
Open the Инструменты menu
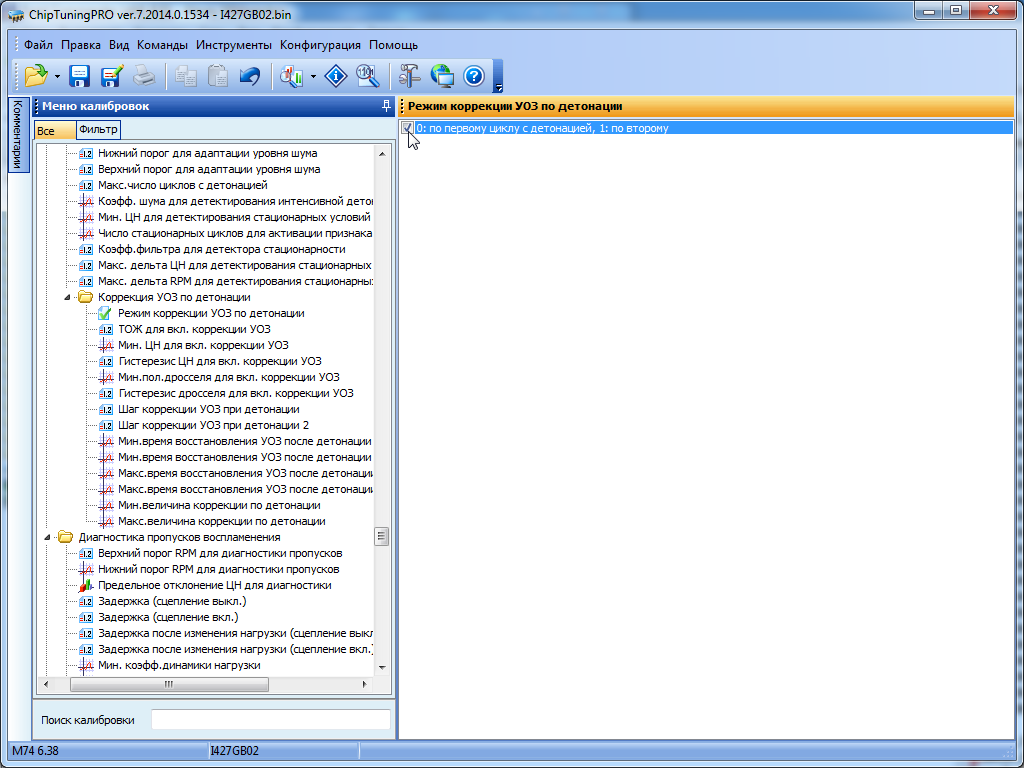(234, 45)
